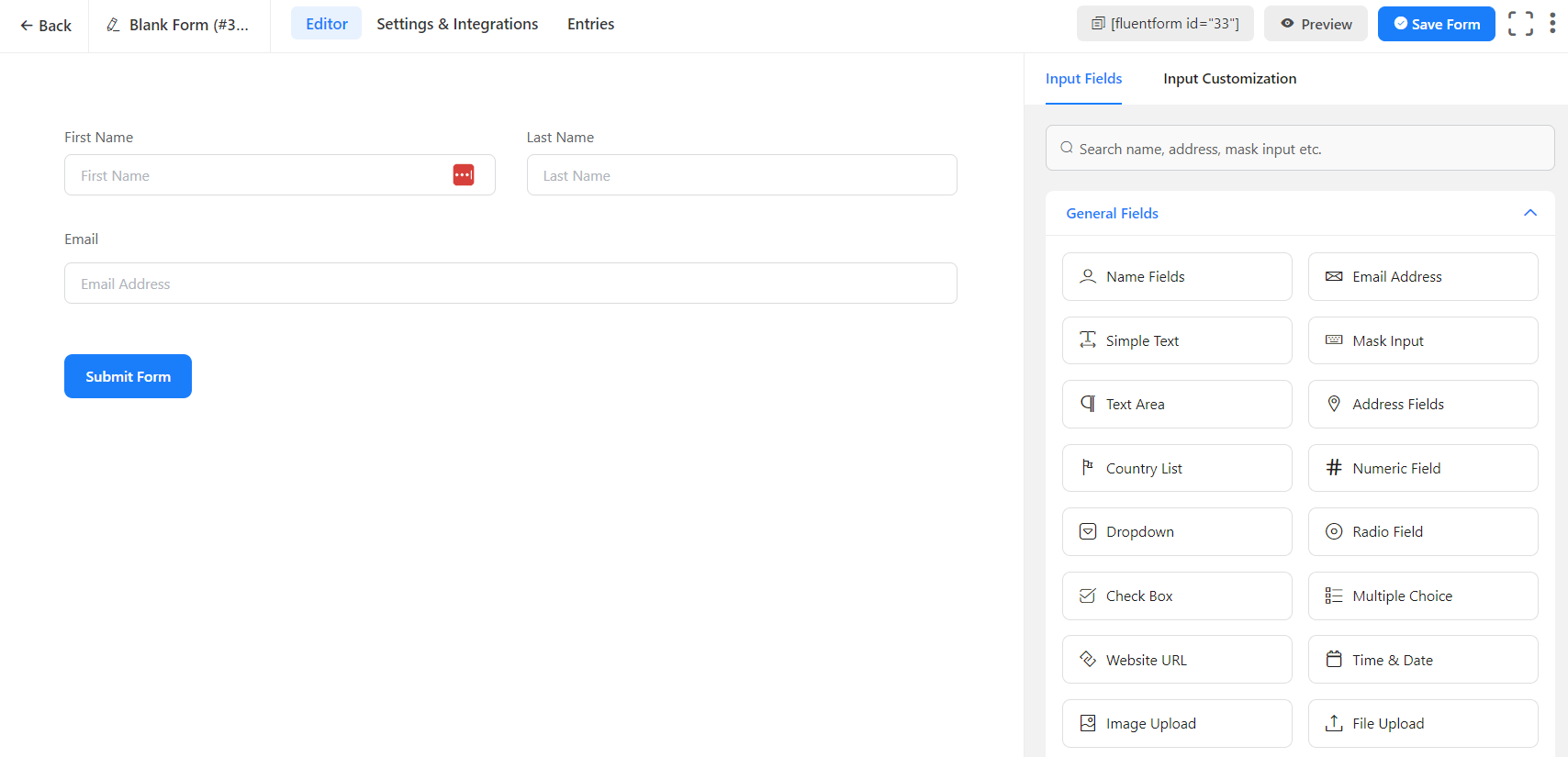Go to the Entries tab

click(x=590, y=24)
